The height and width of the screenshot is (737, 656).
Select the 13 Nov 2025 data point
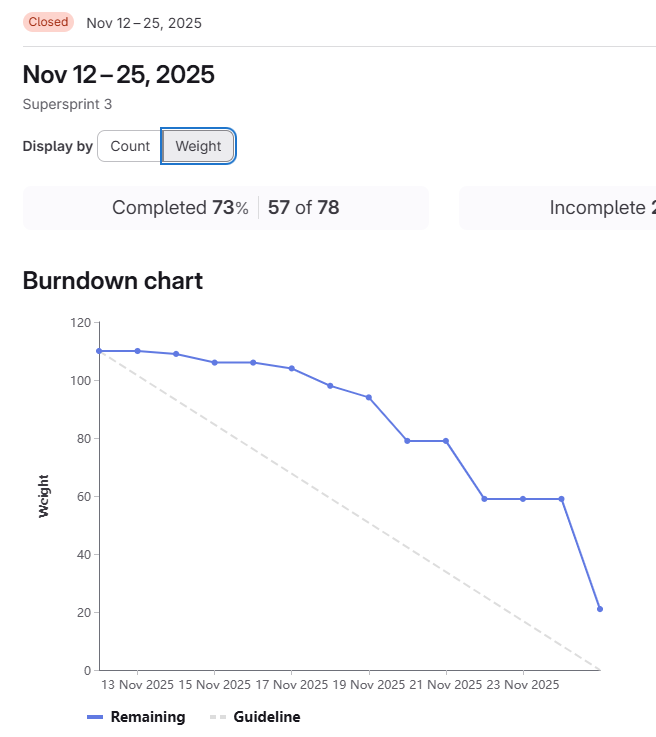tap(137, 351)
